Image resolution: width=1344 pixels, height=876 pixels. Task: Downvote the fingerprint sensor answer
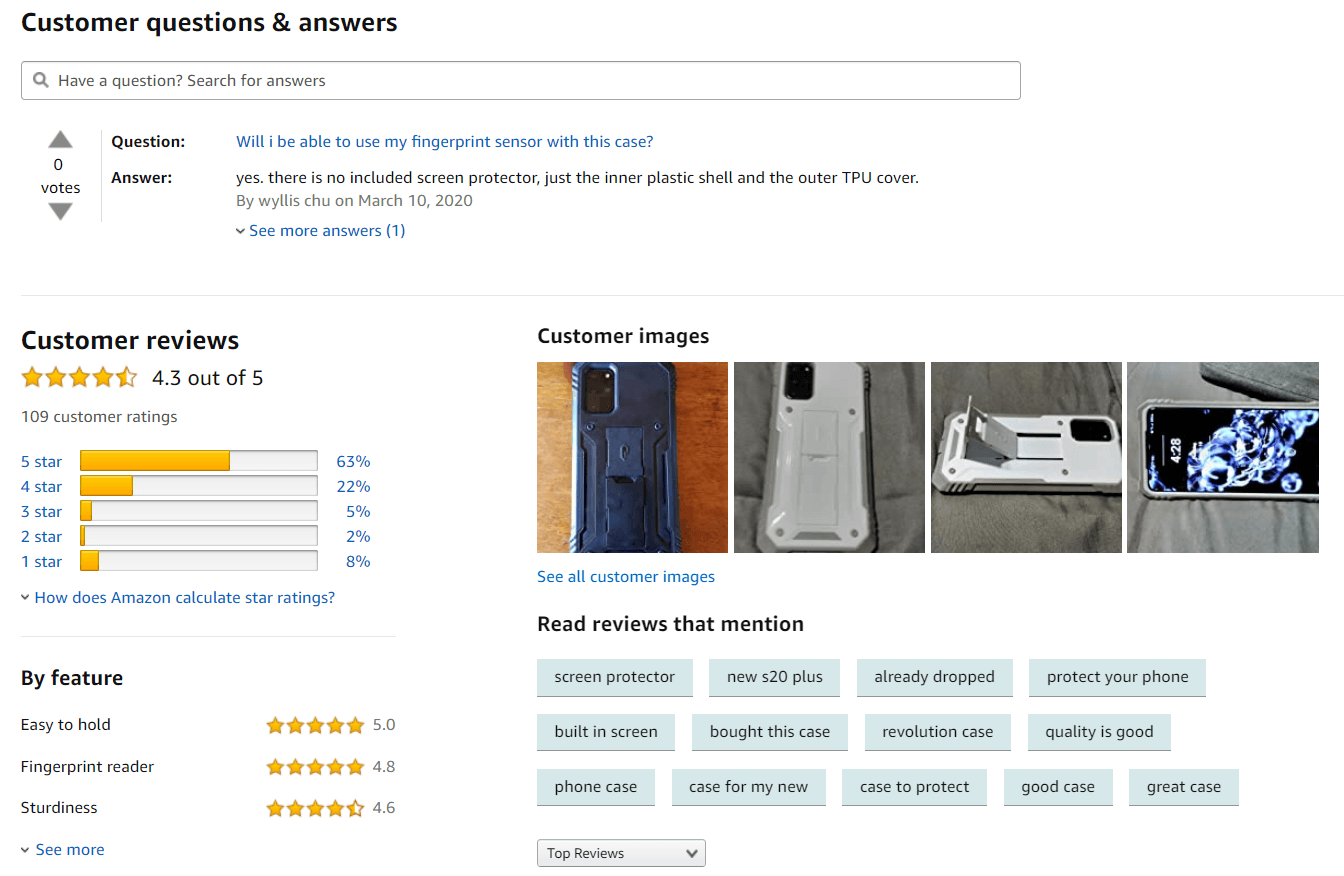[60, 211]
